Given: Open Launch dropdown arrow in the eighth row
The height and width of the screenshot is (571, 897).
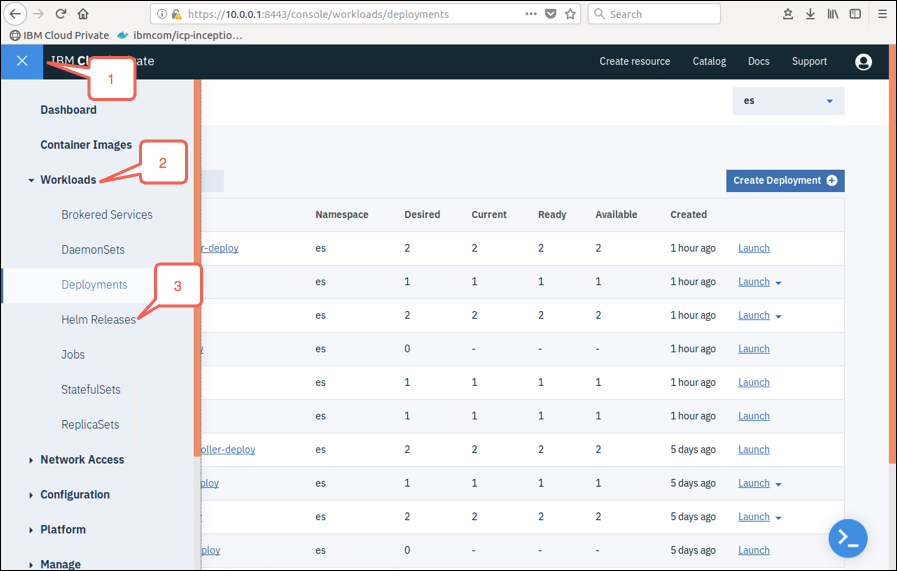Looking at the screenshot, I should pyautogui.click(x=778, y=484).
